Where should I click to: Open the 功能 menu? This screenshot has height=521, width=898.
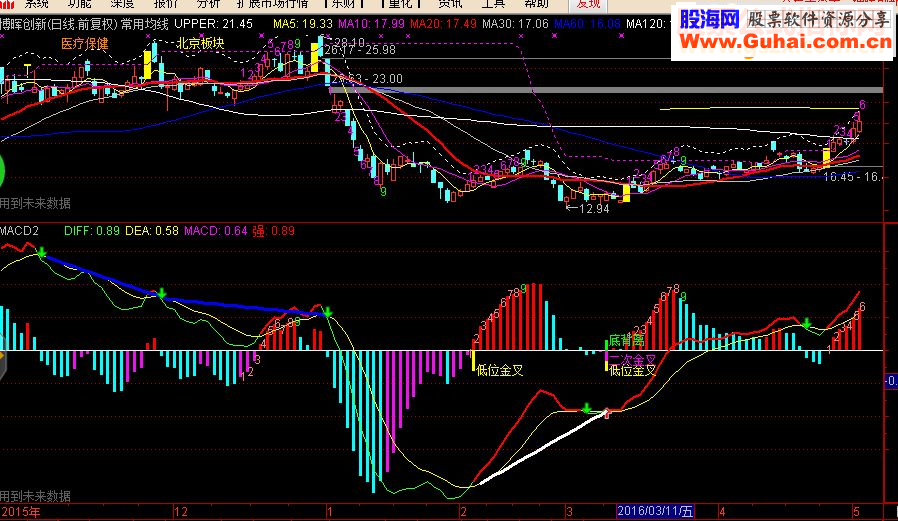pyautogui.click(x=79, y=4)
